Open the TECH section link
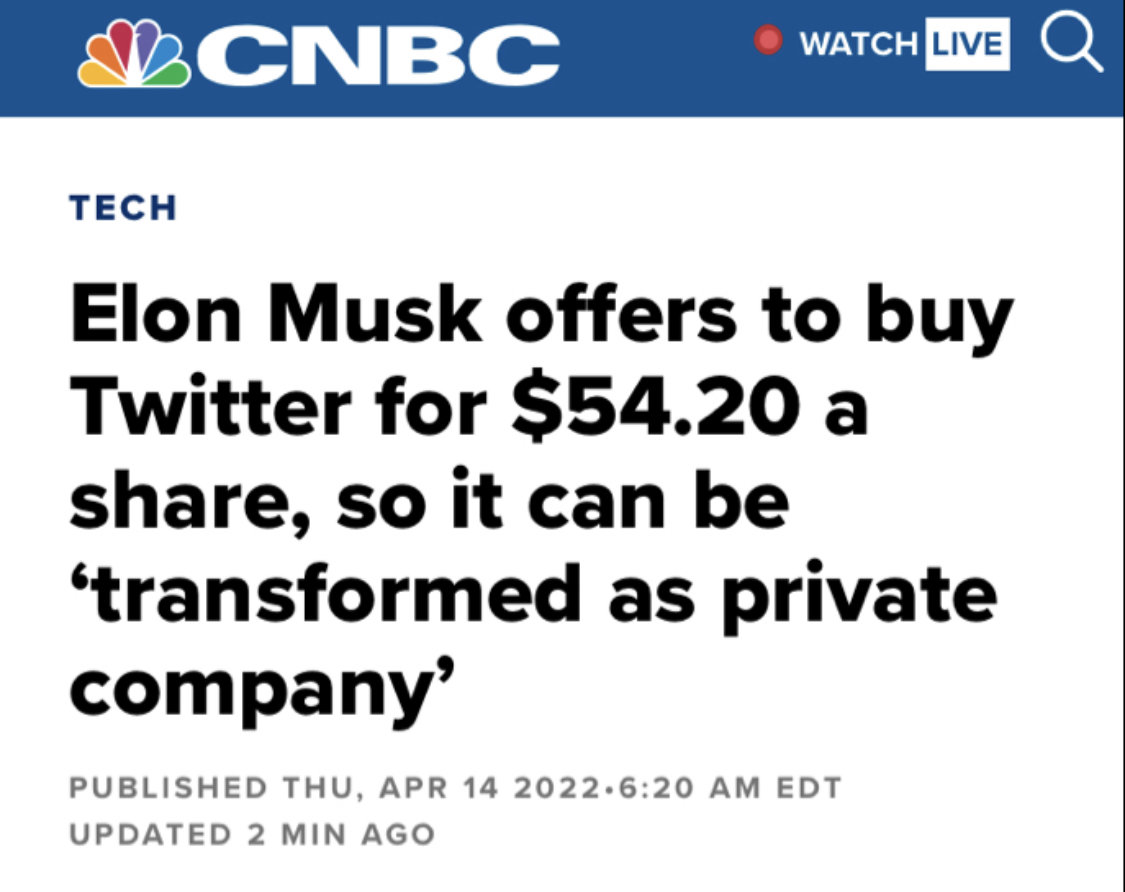The image size is (1125, 892). coord(123,208)
